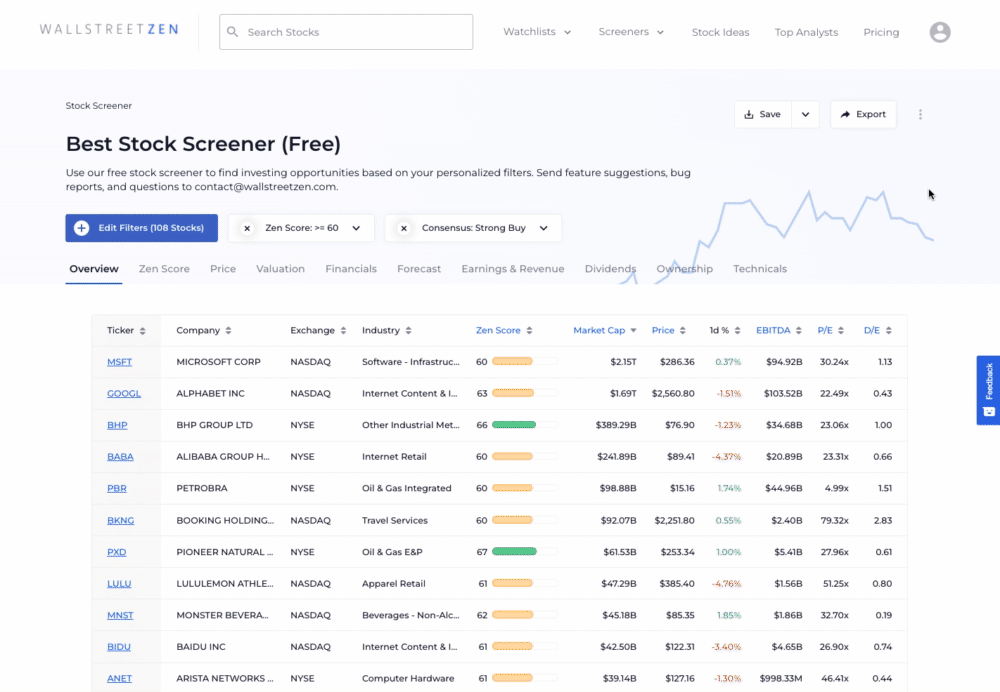
Task: Click the $389.29B market cap value
Action: click(x=616, y=425)
